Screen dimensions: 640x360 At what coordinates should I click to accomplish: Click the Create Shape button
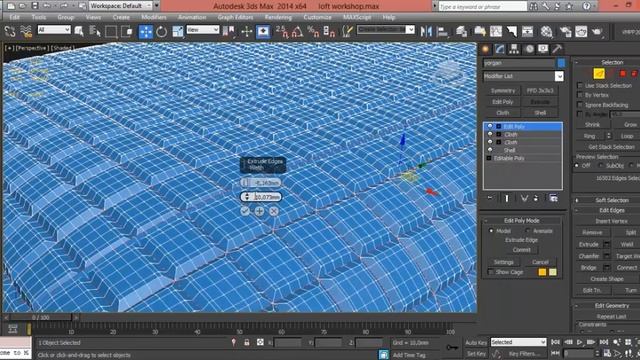click(607, 279)
